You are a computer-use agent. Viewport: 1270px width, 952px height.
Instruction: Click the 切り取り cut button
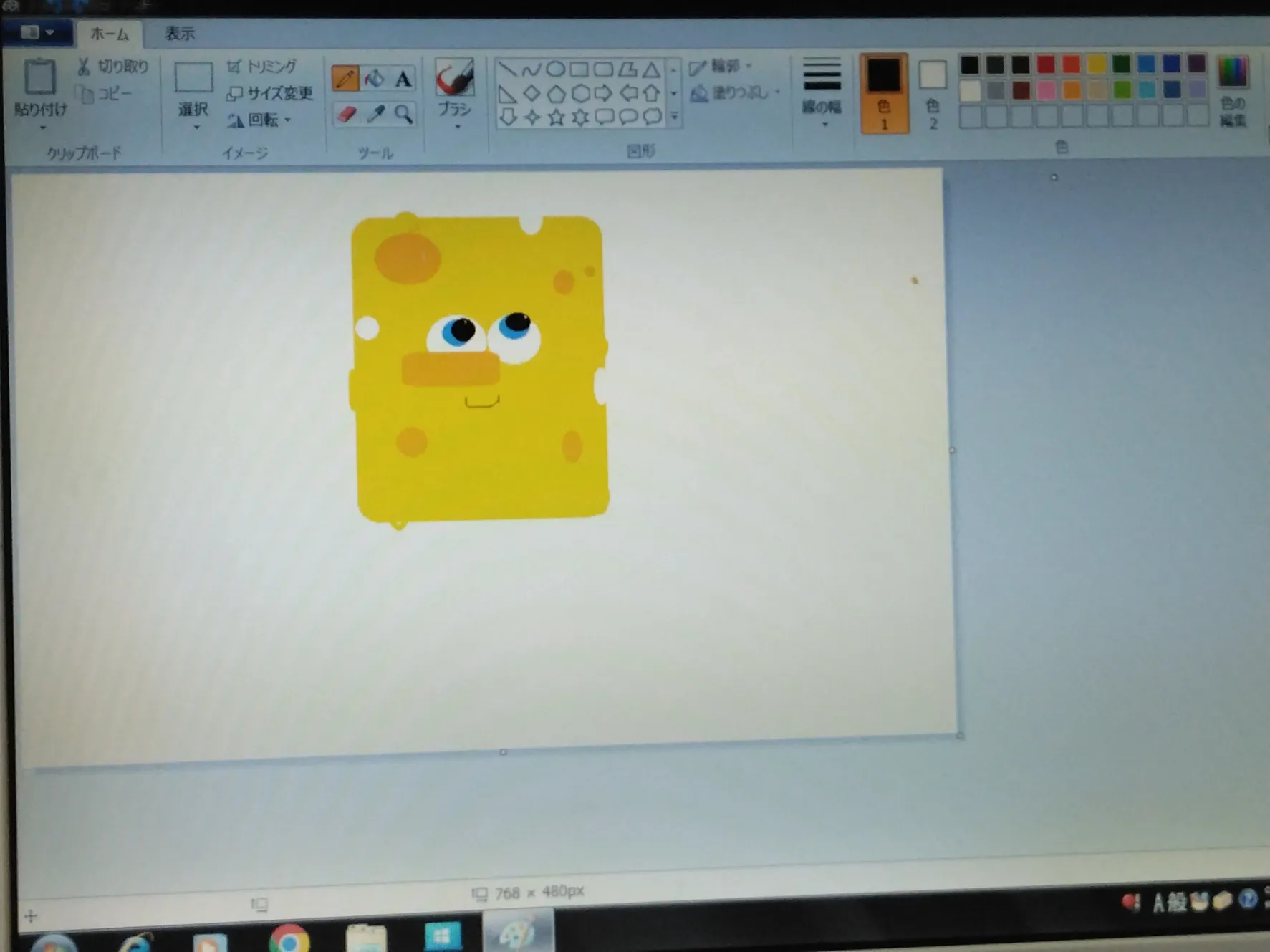pyautogui.click(x=114, y=67)
